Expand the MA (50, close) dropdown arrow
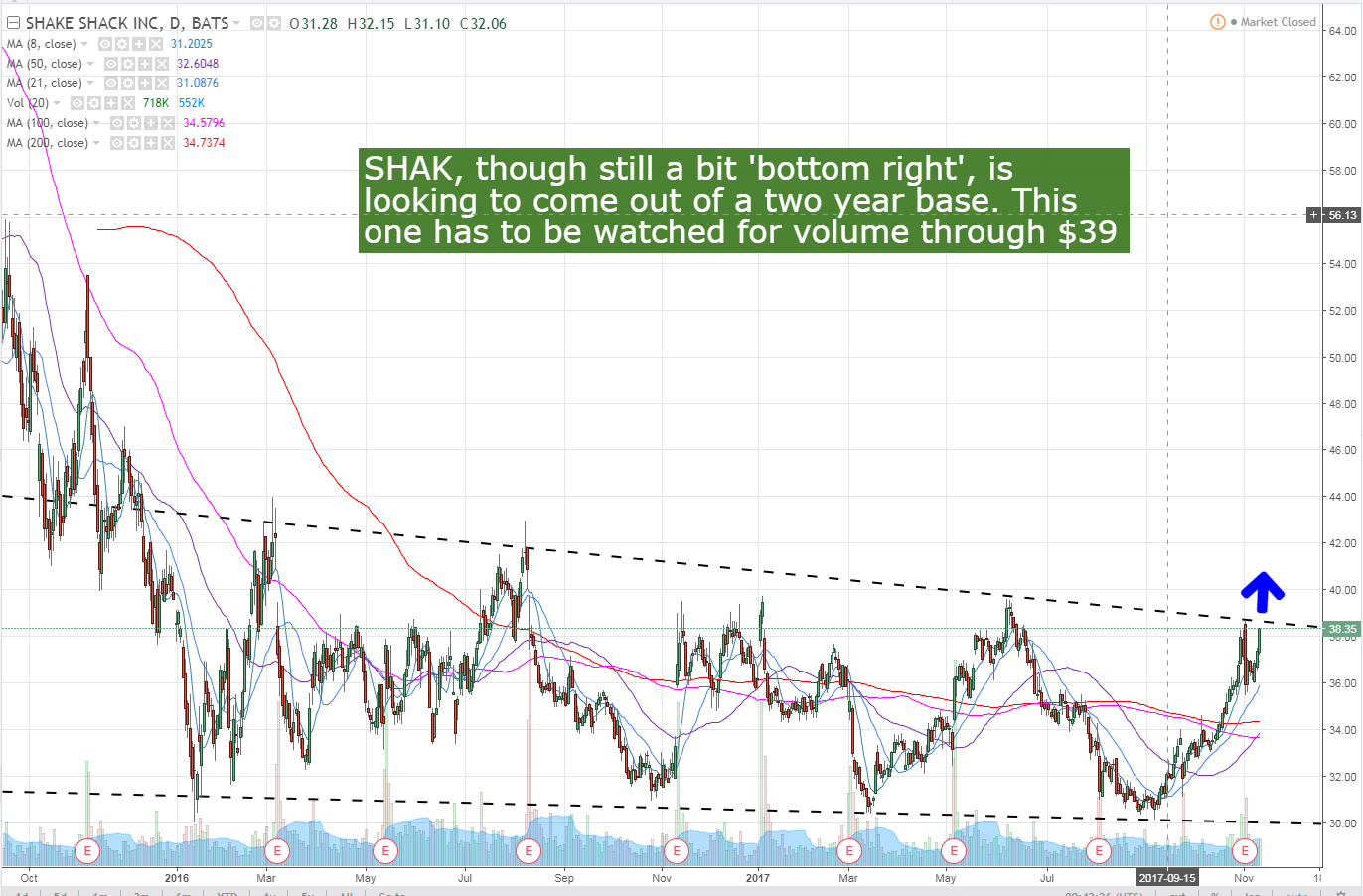The image size is (1363, 896). 91,64
